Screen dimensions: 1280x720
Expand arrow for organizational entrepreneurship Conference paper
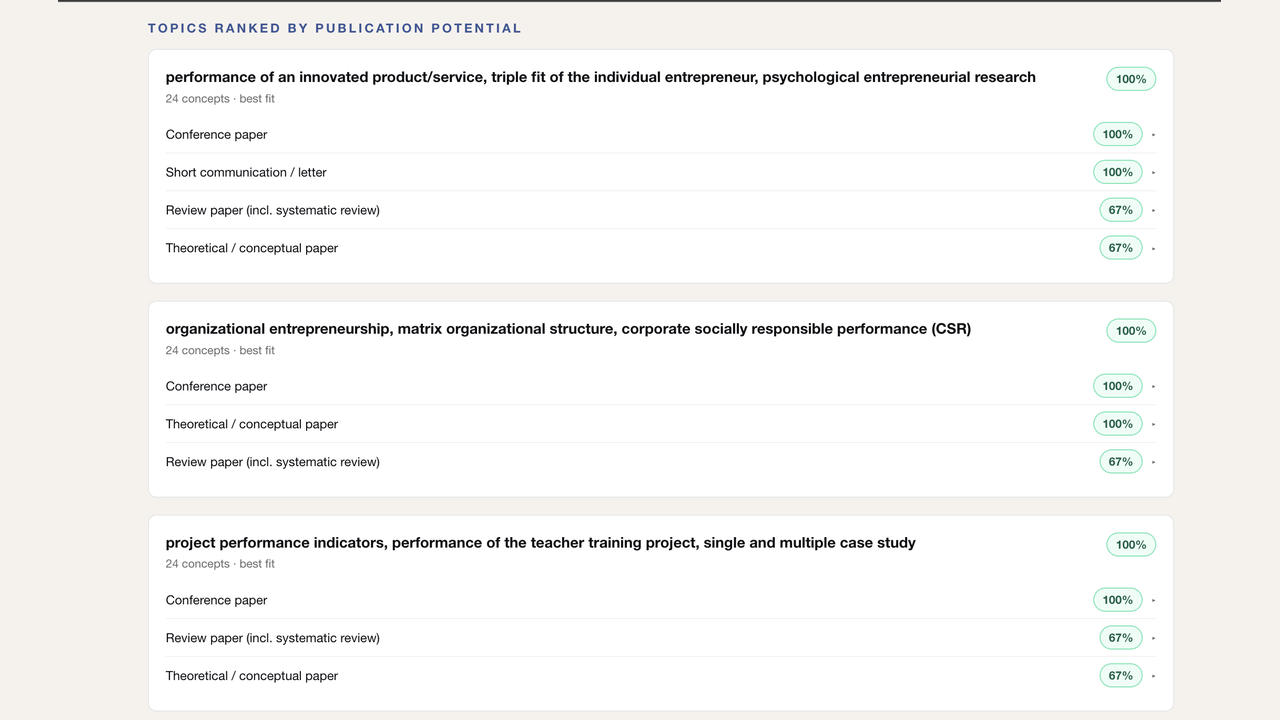coord(1153,386)
